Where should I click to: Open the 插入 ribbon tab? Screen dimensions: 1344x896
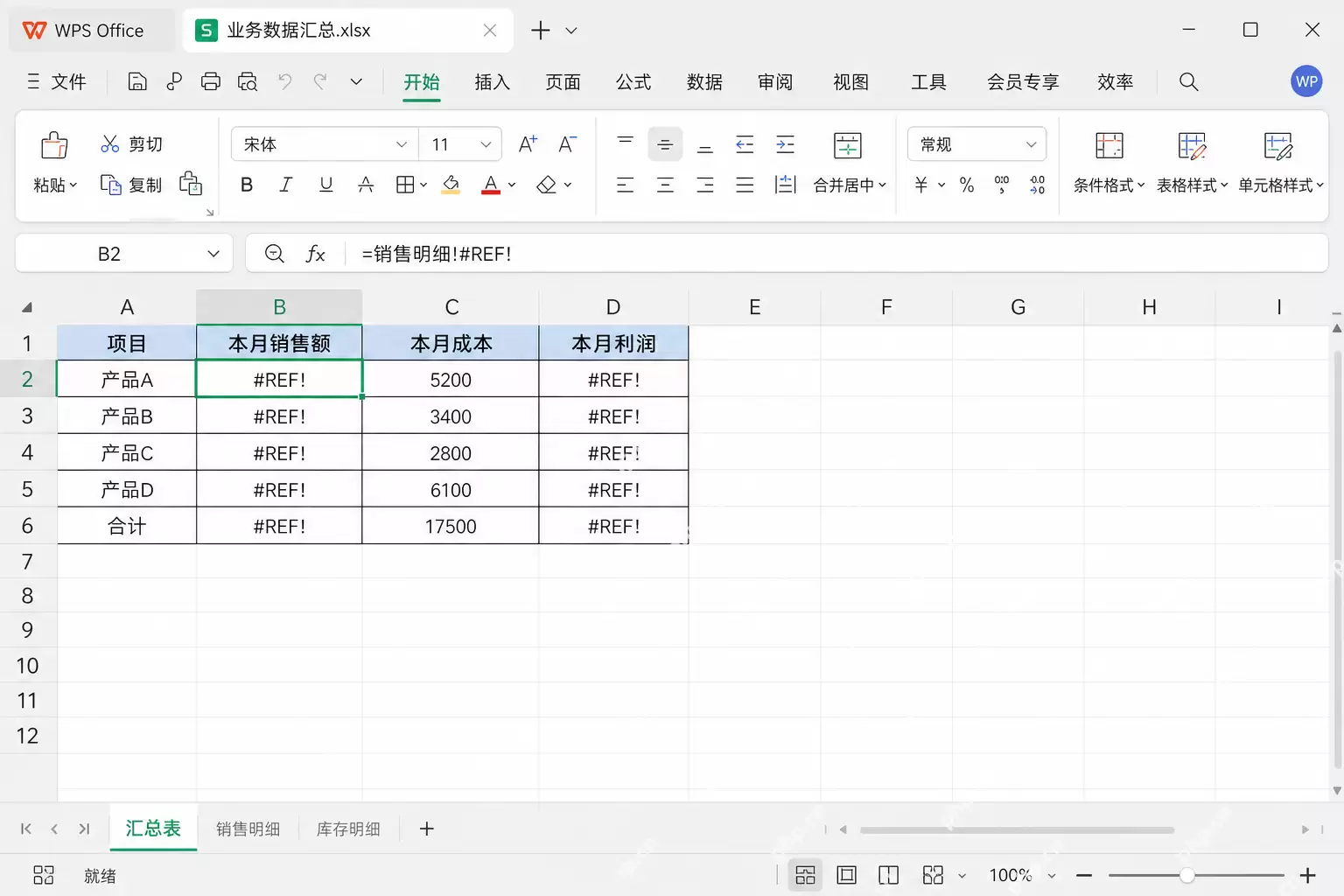coord(492,81)
